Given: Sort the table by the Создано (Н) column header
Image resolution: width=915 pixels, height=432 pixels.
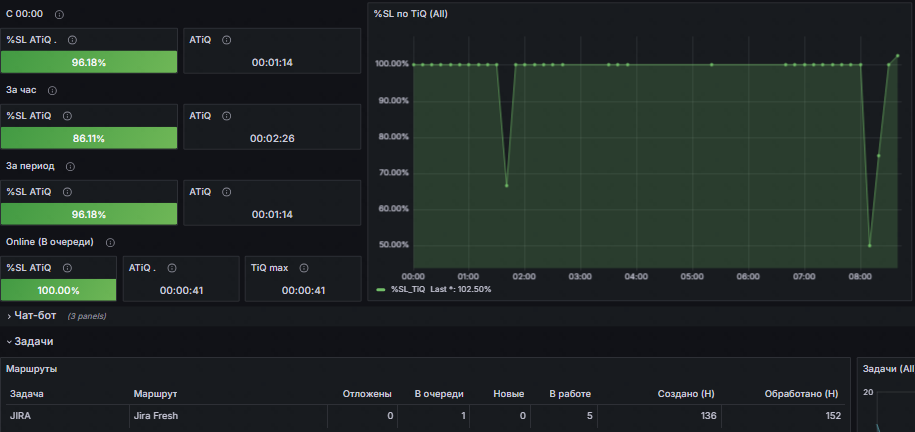Looking at the screenshot, I should pos(686,394).
